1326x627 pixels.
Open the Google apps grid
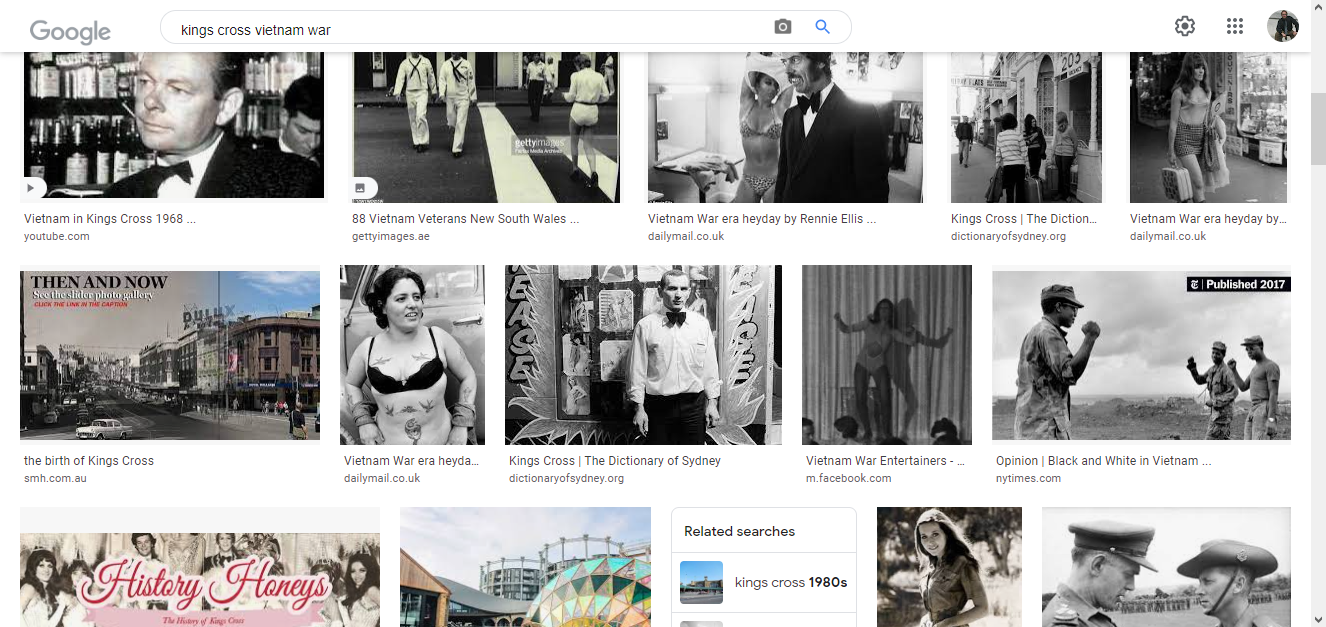[1234, 27]
